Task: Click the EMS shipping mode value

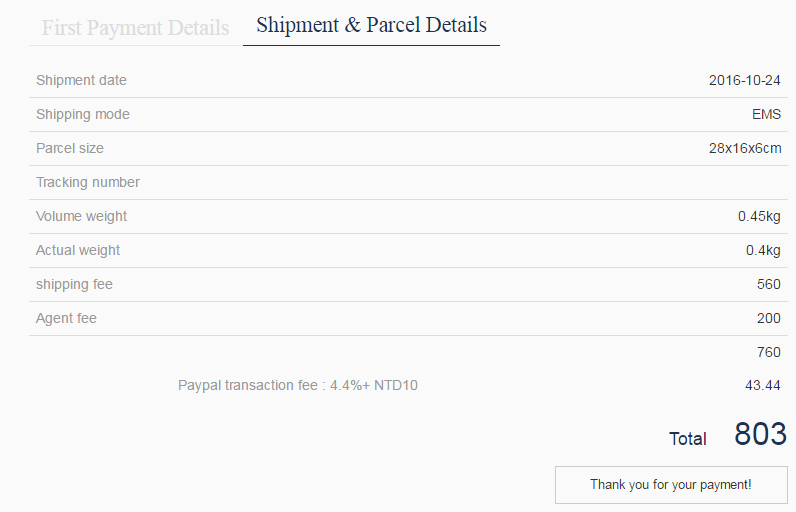Action: pyautogui.click(x=766, y=114)
